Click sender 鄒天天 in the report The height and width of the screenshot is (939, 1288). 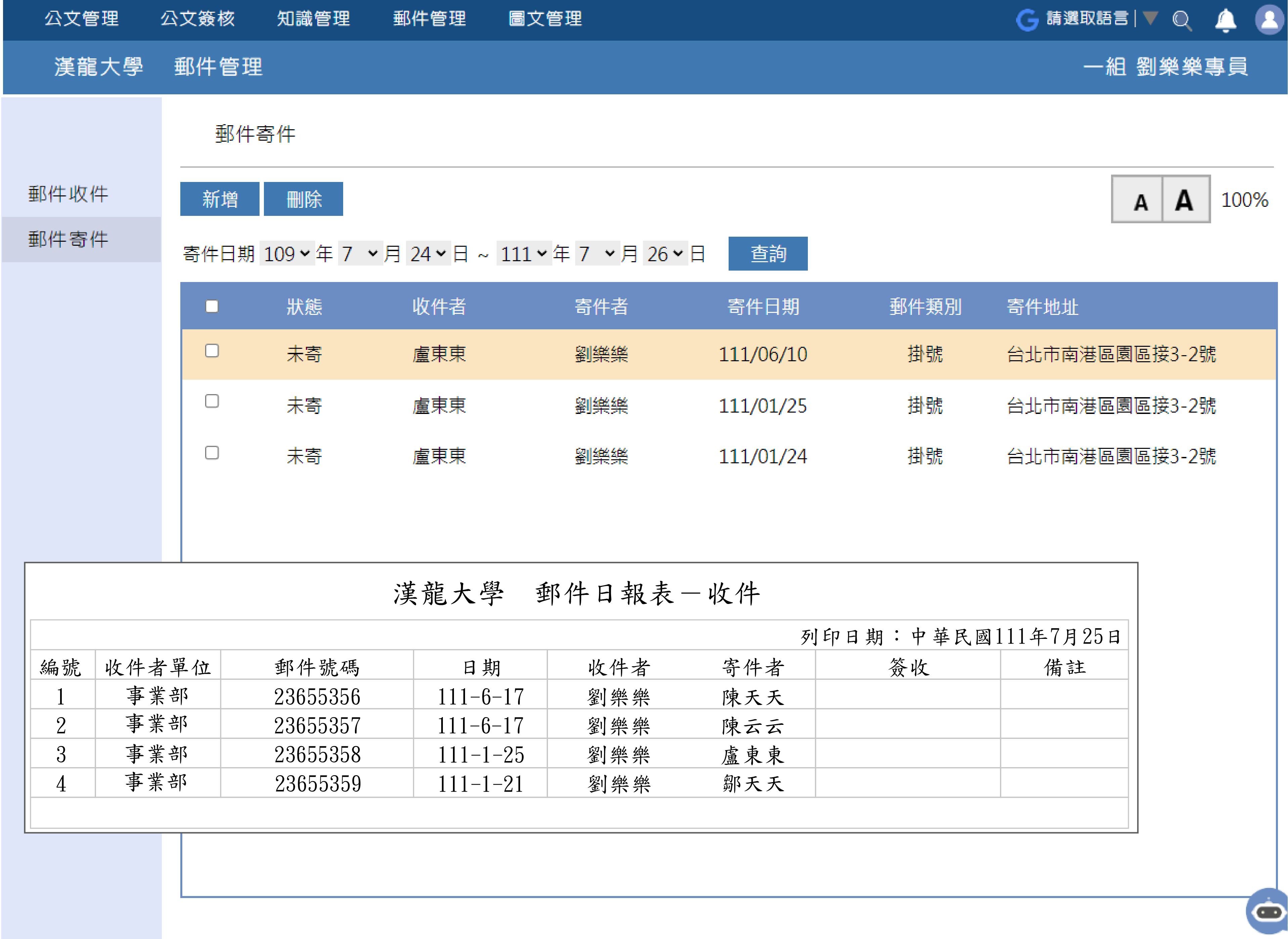pyautogui.click(x=753, y=784)
